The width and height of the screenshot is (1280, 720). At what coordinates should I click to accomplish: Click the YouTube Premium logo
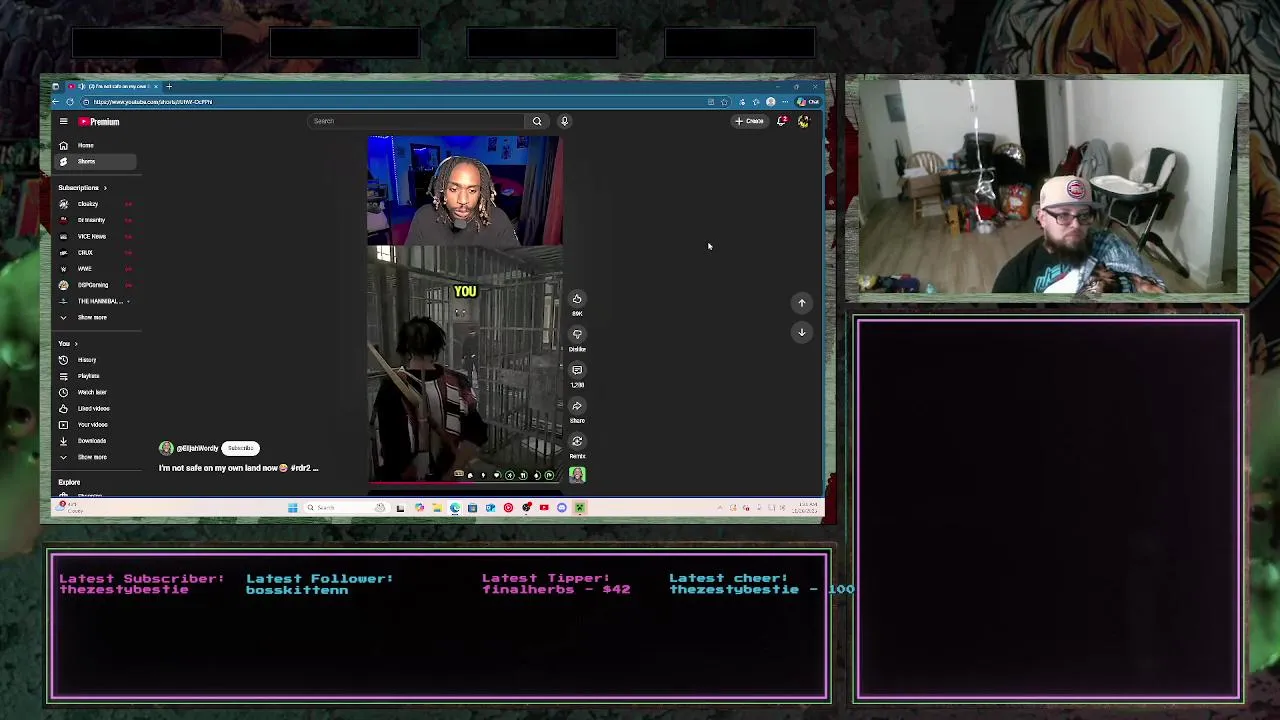[x=99, y=122]
